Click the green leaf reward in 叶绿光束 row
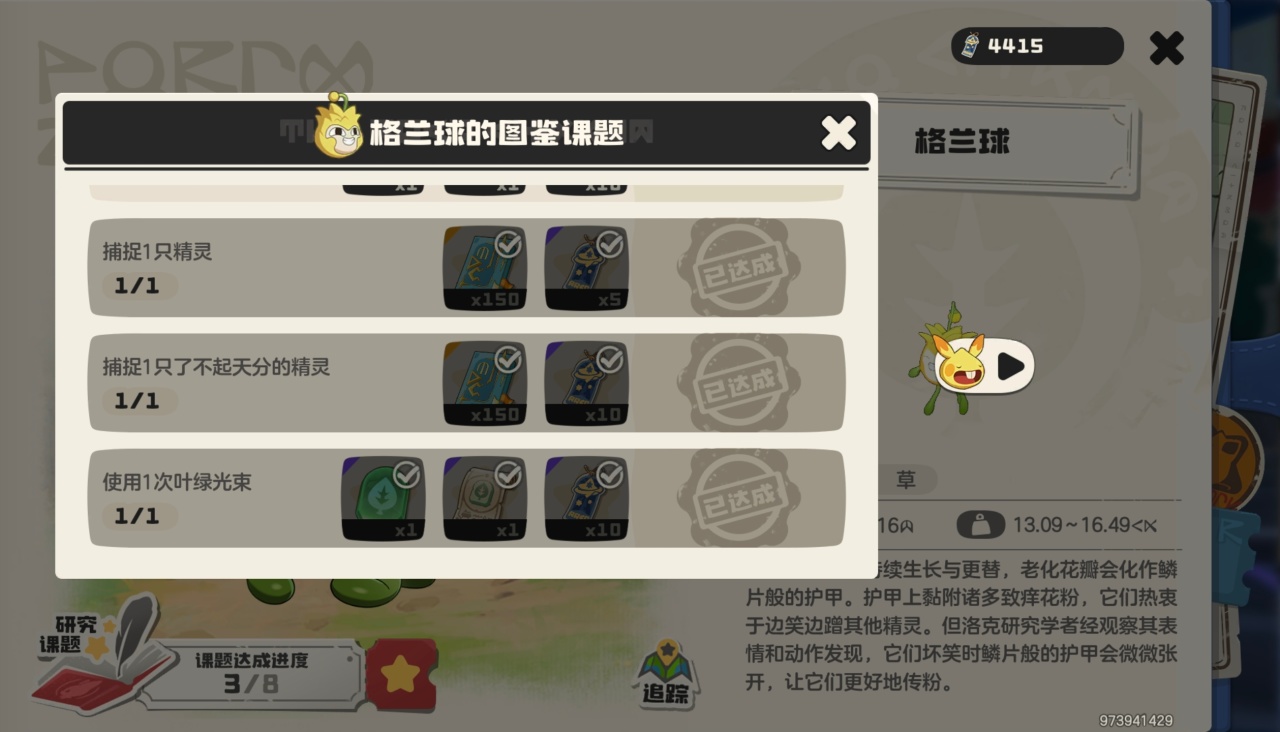This screenshot has height=732, width=1280. coord(383,499)
